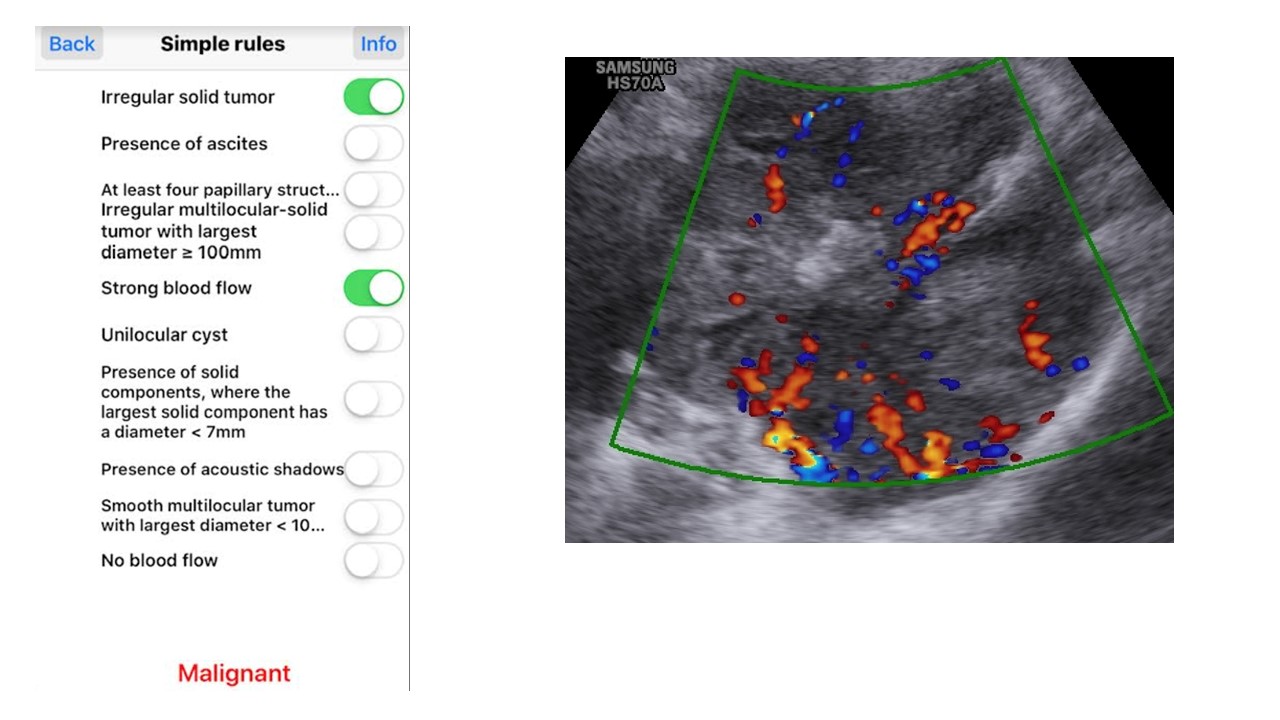Viewport: 1280px width, 720px height.
Task: Go back using the Back button
Action: 71,44
